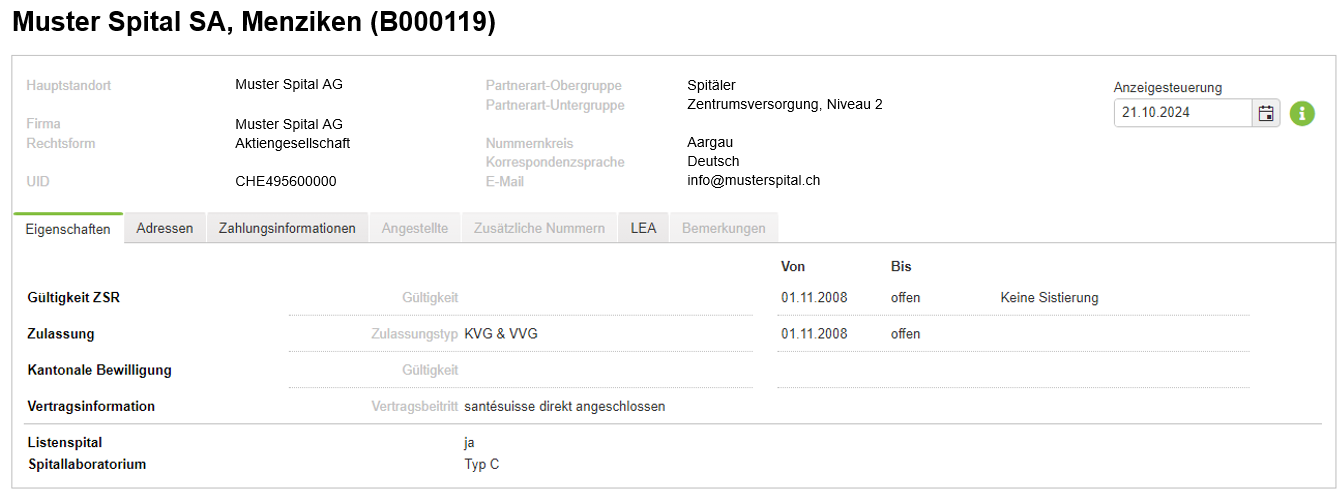
Task: Click the Keine Sistierung status text
Action: pyautogui.click(x=1049, y=298)
